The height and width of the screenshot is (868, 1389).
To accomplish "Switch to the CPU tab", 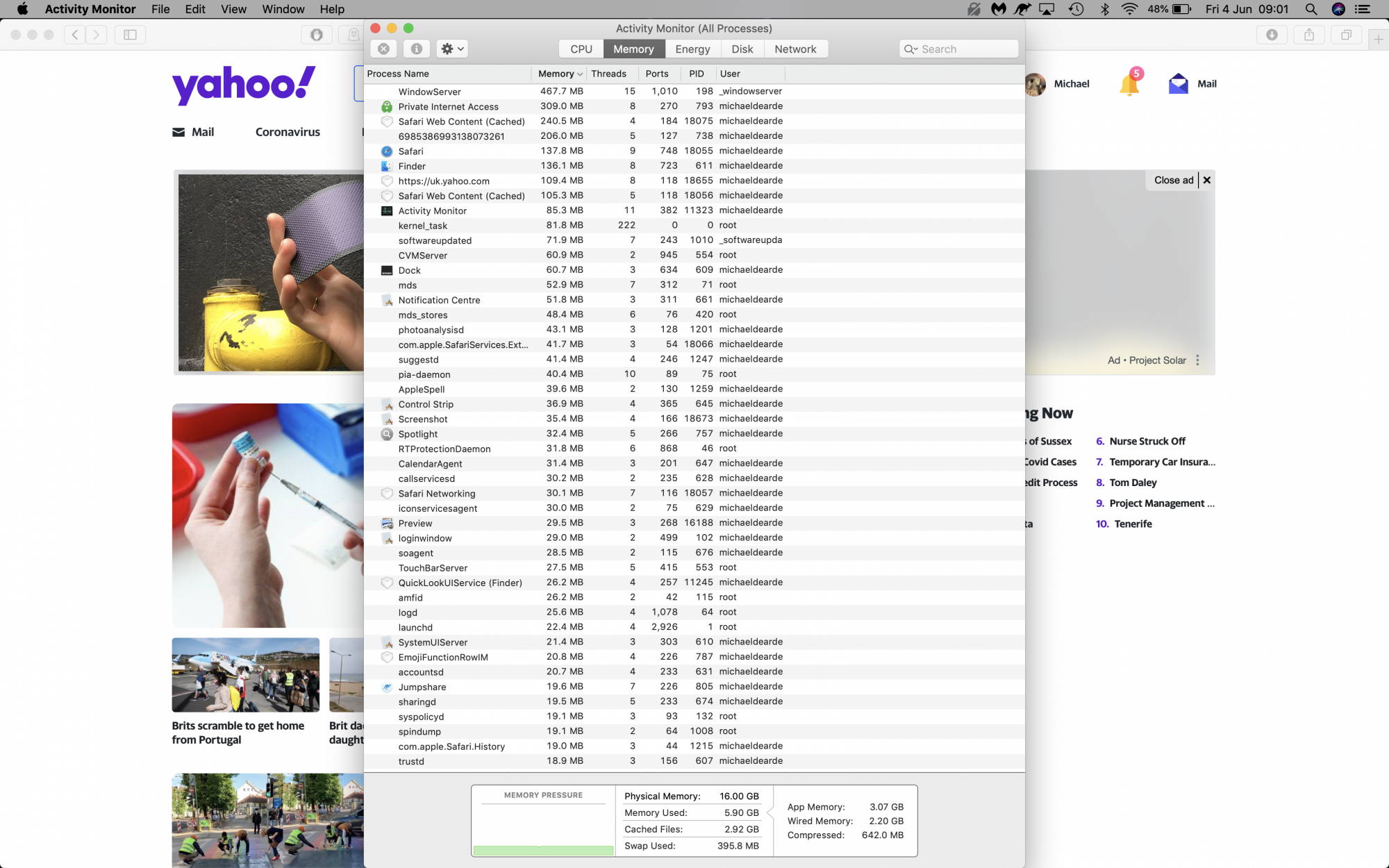I will point(581,49).
